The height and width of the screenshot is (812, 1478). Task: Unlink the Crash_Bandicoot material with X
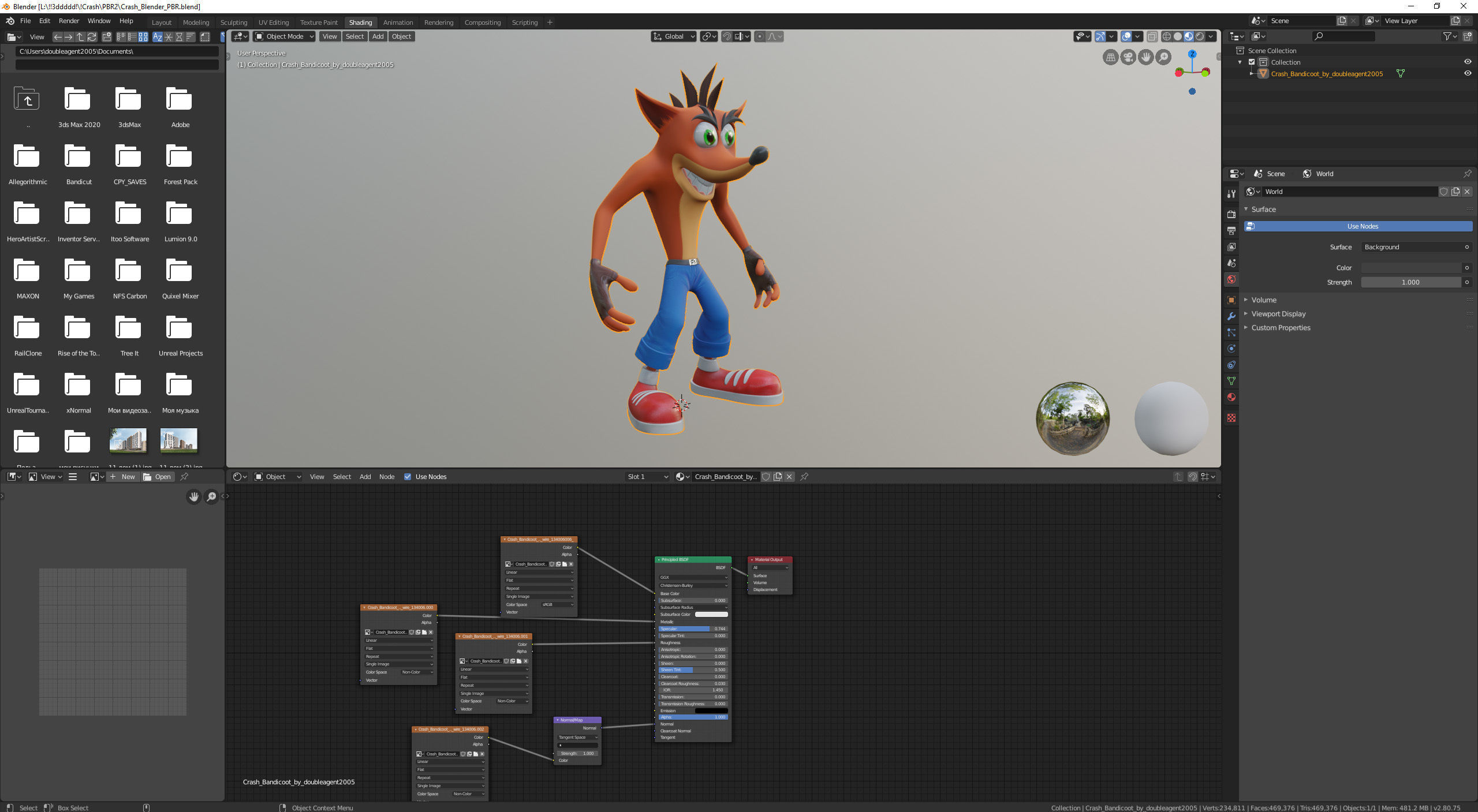(789, 477)
